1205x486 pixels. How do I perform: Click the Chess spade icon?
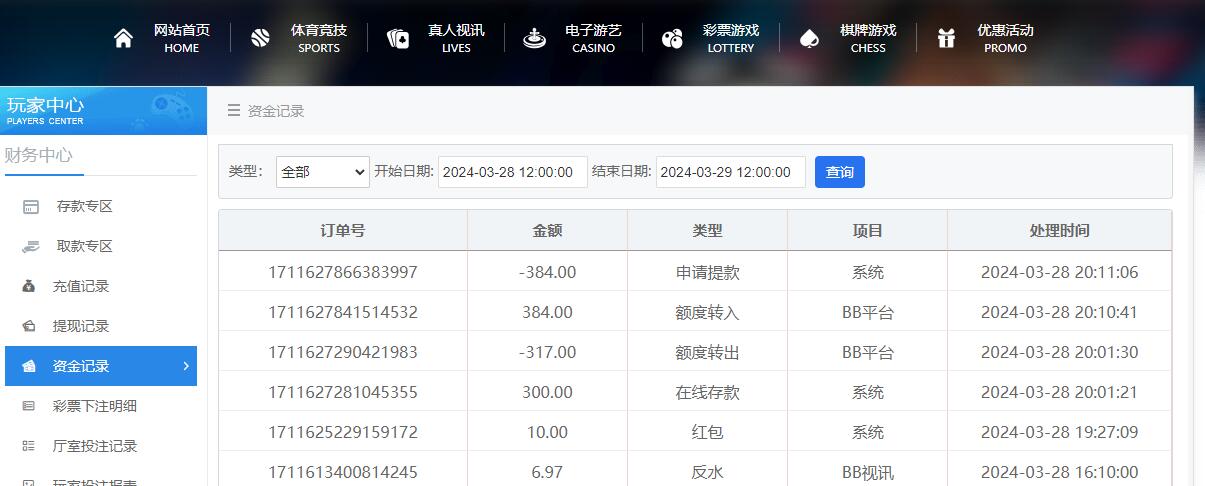809,39
